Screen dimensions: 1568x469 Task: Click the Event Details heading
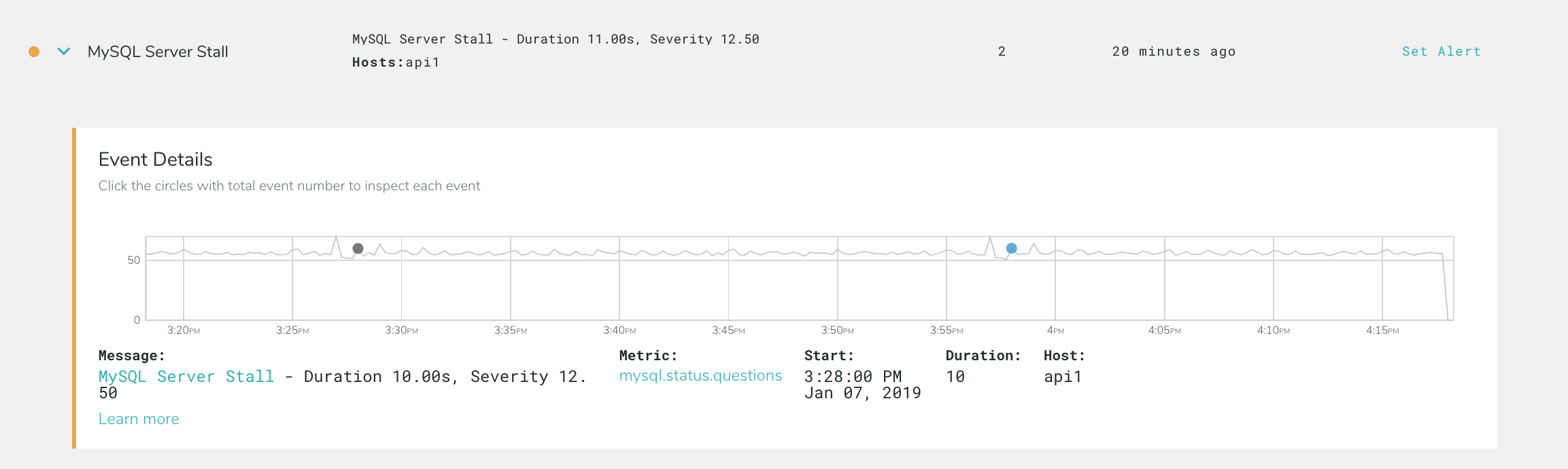pyautogui.click(x=156, y=159)
